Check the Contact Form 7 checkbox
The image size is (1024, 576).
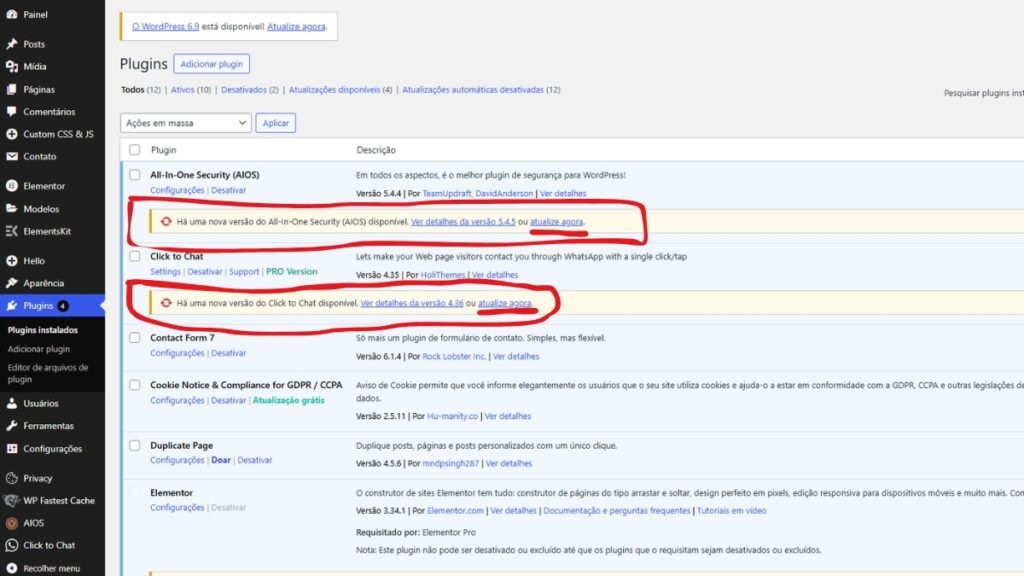coord(134,339)
